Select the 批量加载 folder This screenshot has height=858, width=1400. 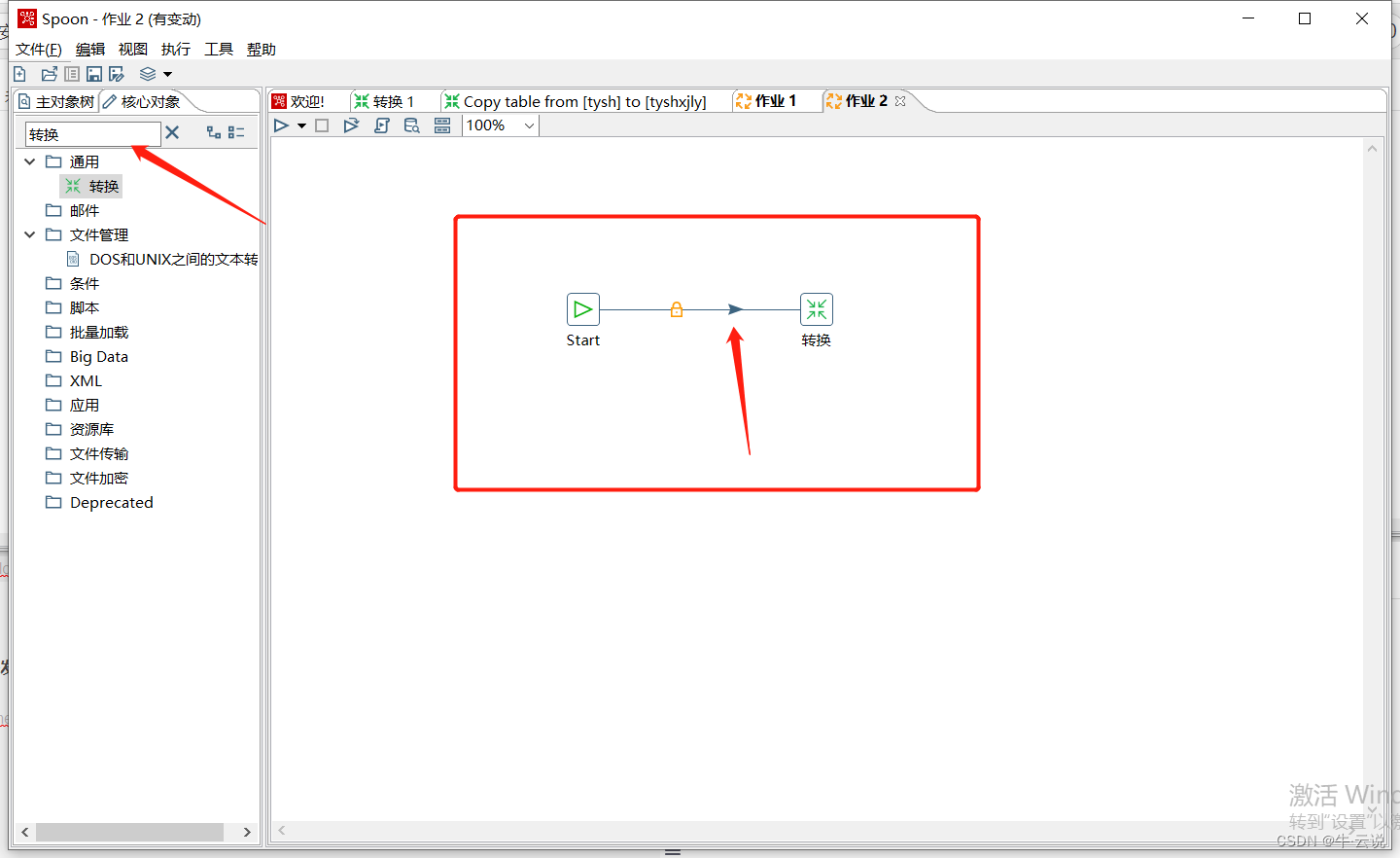(x=87, y=332)
